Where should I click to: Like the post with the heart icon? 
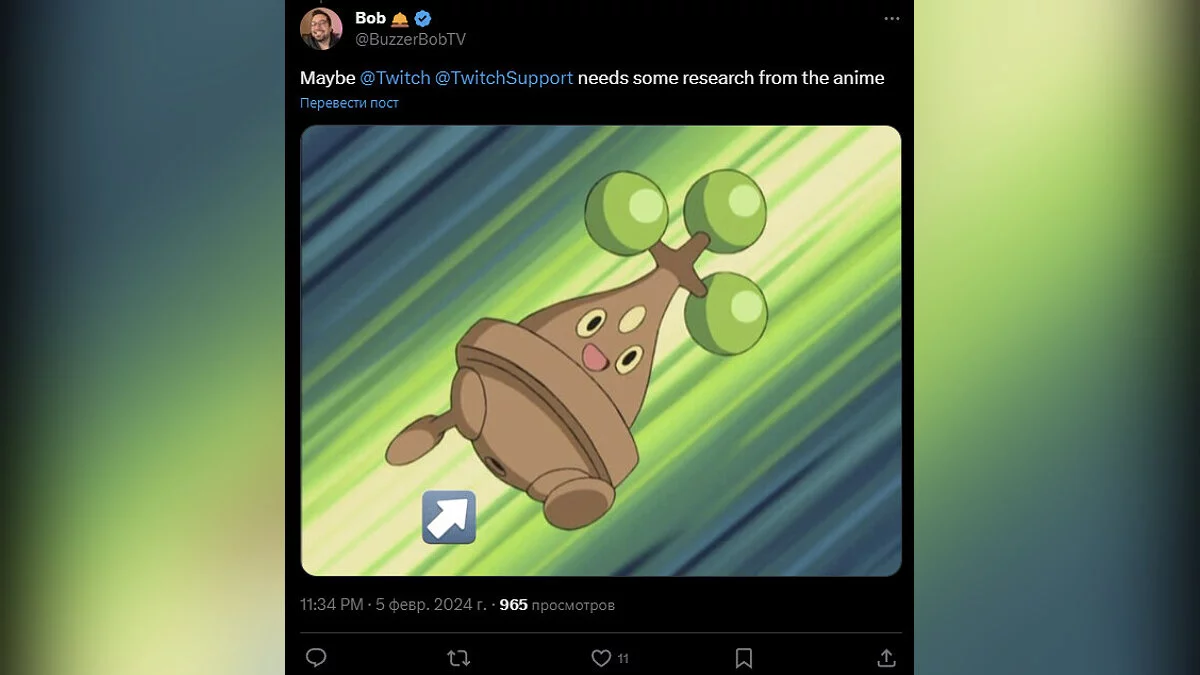[600, 658]
